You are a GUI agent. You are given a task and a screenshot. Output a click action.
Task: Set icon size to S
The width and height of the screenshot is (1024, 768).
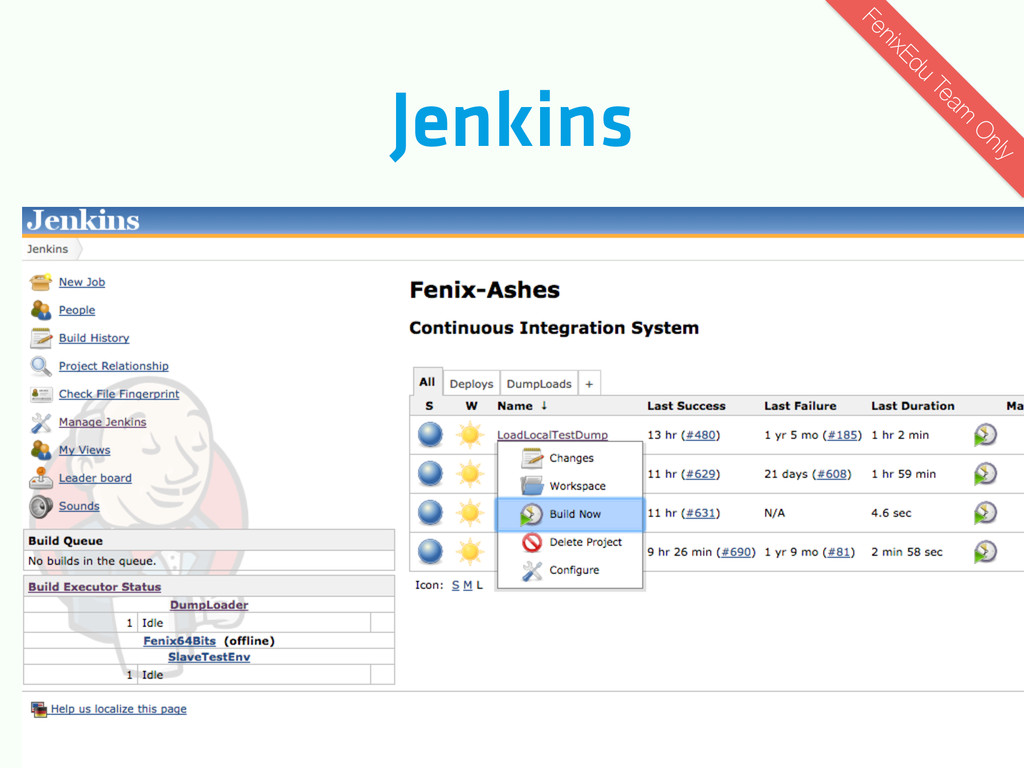(x=455, y=585)
